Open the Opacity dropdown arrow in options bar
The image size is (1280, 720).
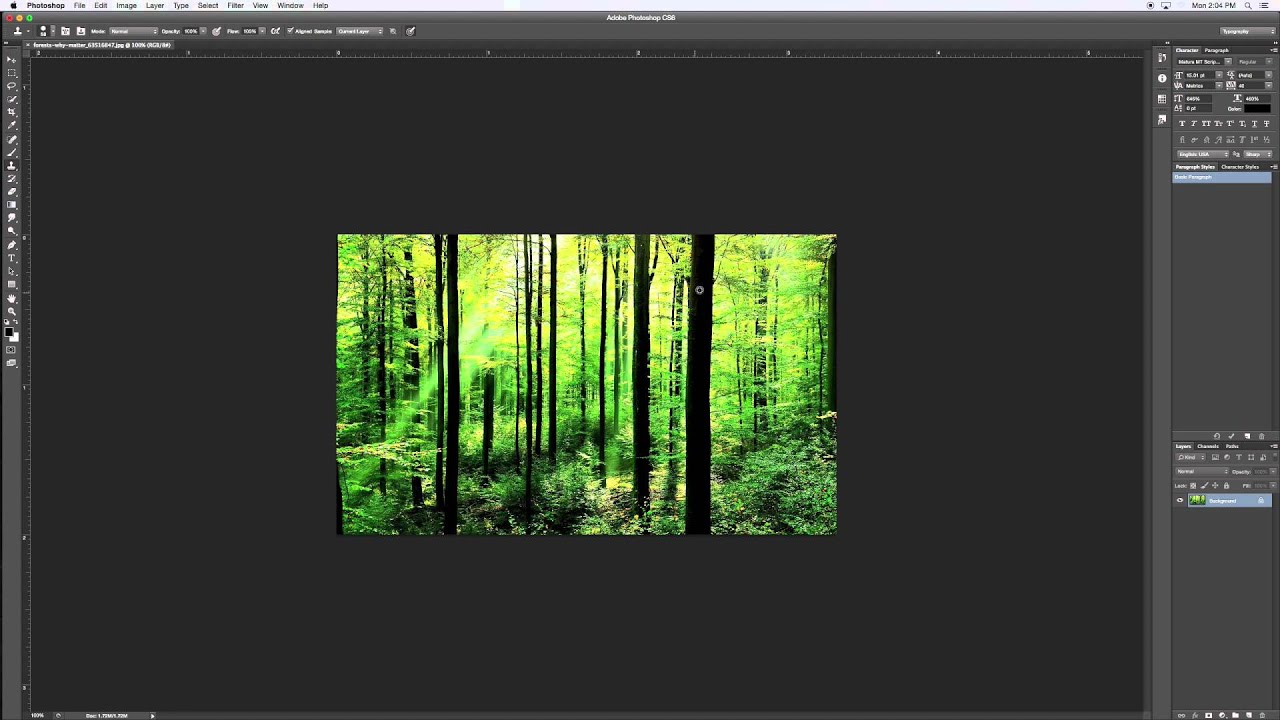point(203,31)
